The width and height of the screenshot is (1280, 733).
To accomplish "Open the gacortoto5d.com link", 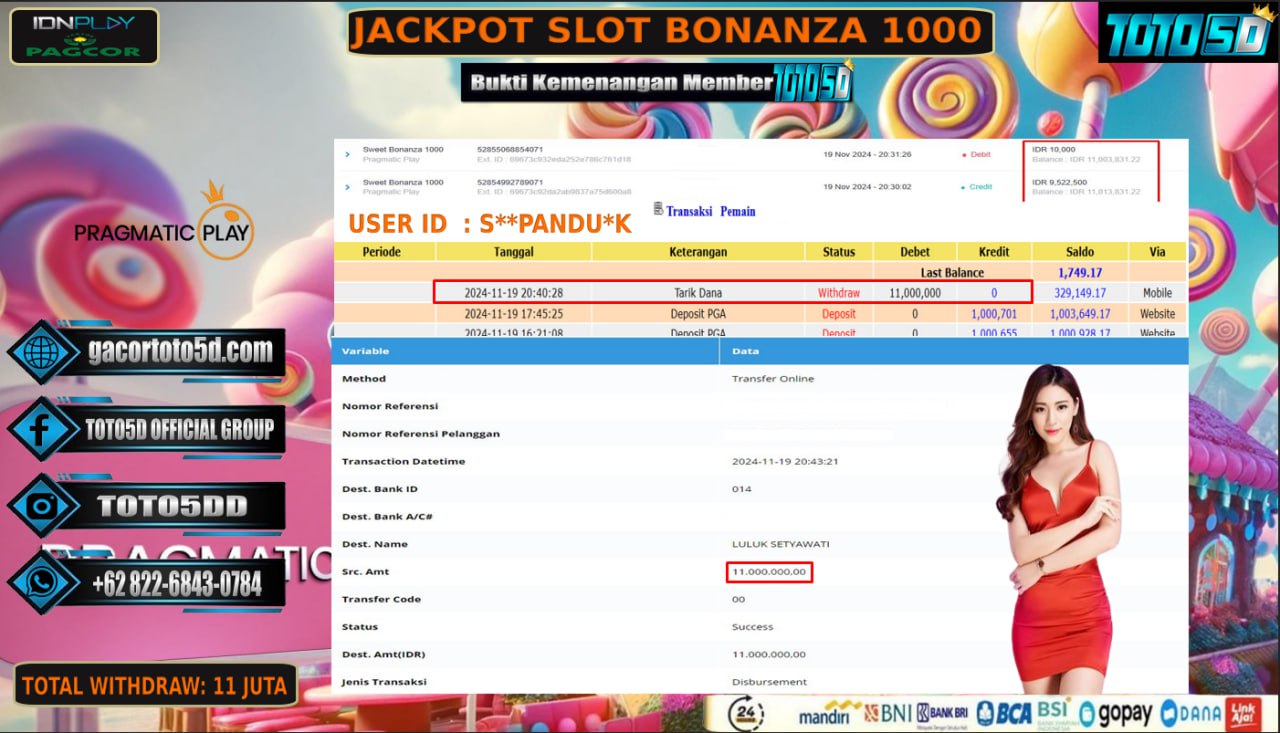I will [180, 351].
